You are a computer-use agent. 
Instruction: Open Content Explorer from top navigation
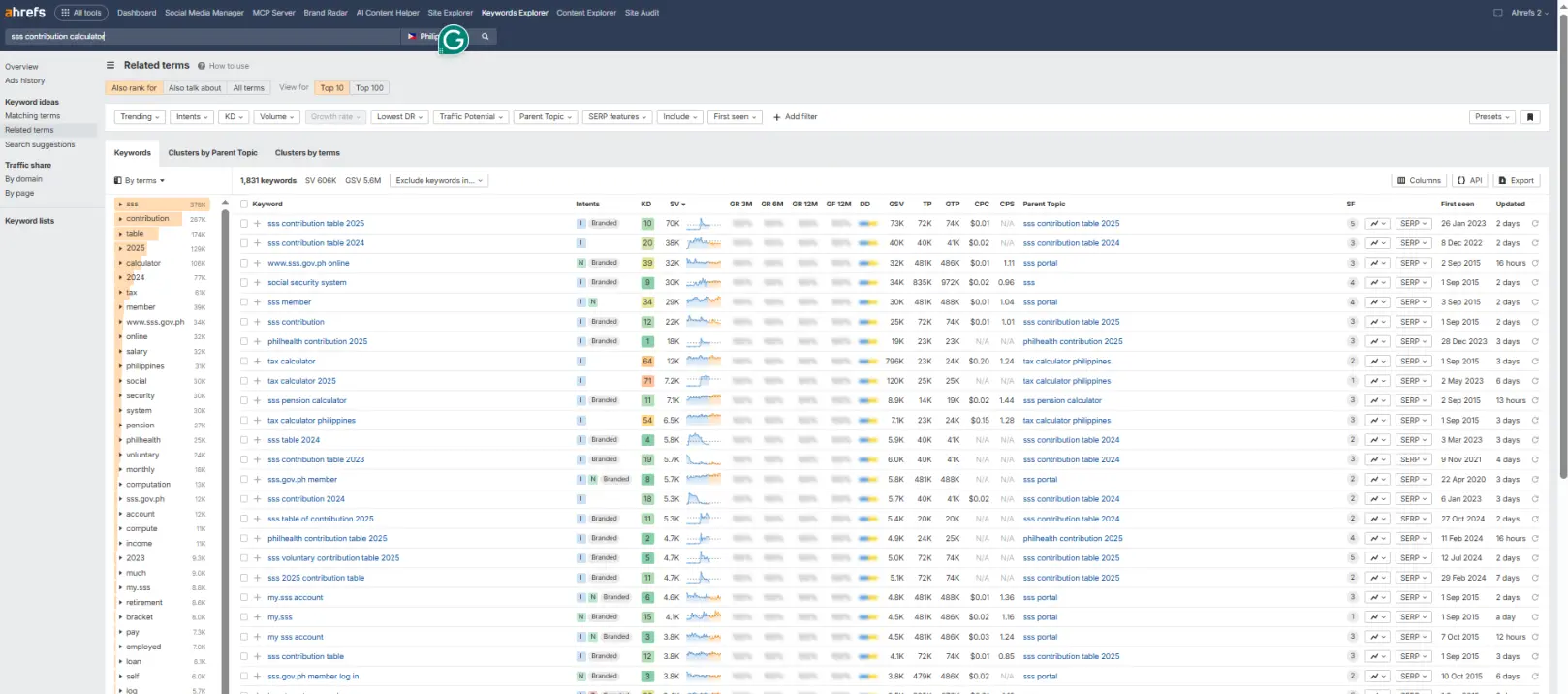(586, 13)
